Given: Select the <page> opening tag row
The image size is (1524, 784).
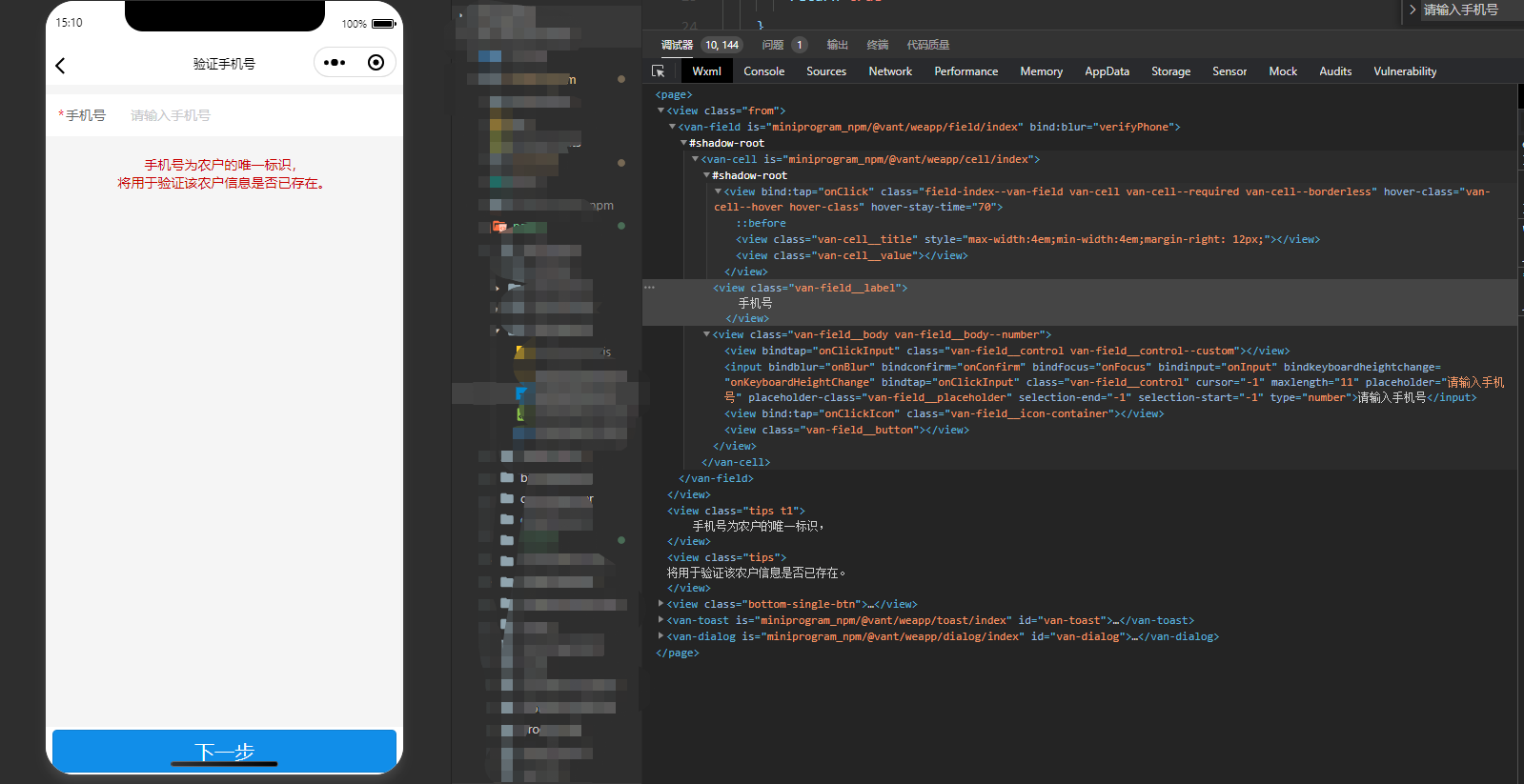Looking at the screenshot, I should (674, 94).
